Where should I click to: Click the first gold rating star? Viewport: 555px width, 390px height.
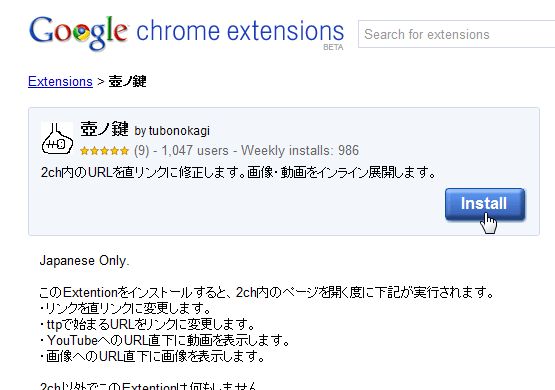pyautogui.click(x=84, y=151)
